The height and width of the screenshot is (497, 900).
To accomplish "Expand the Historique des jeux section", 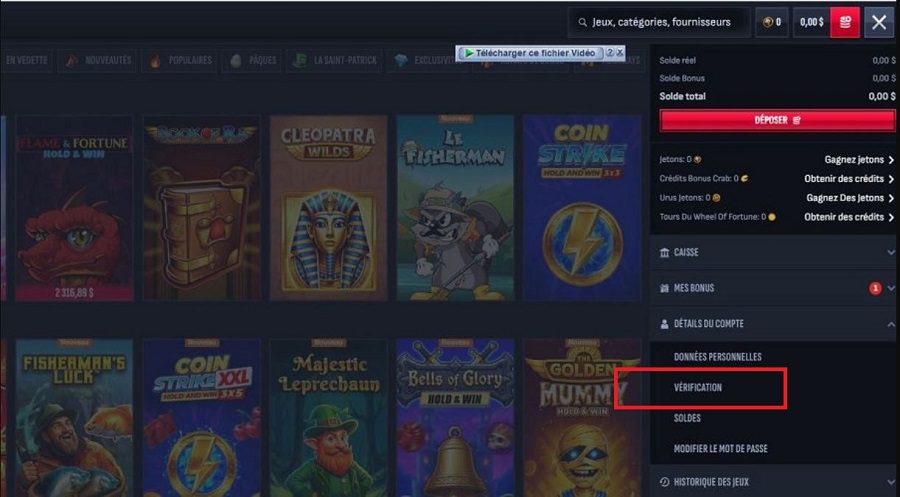I will [775, 482].
